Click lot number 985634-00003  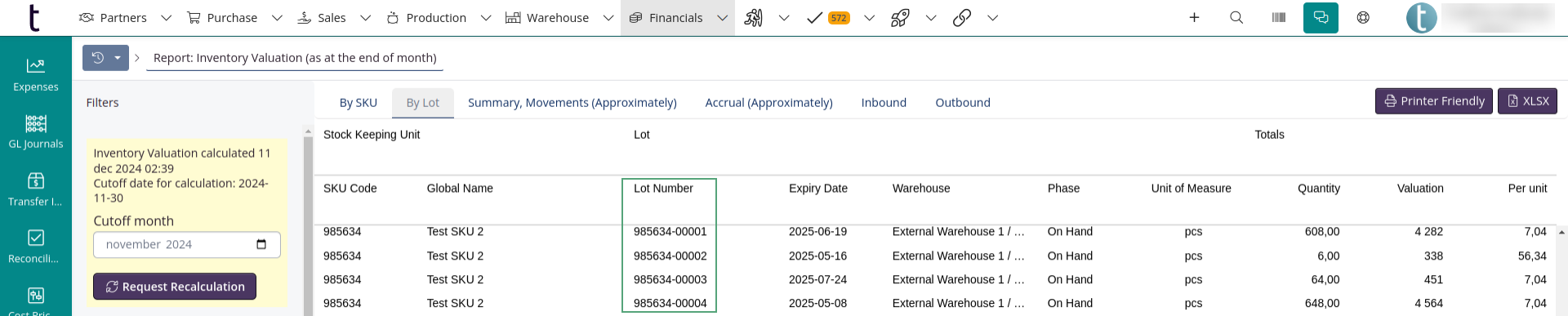tap(670, 279)
